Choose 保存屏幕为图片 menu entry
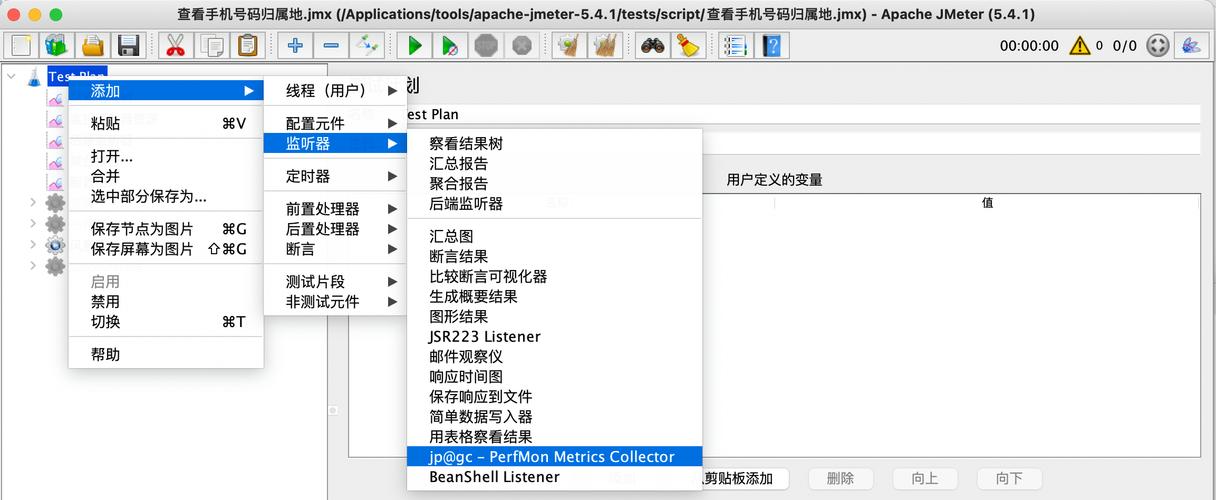 click(x=166, y=249)
